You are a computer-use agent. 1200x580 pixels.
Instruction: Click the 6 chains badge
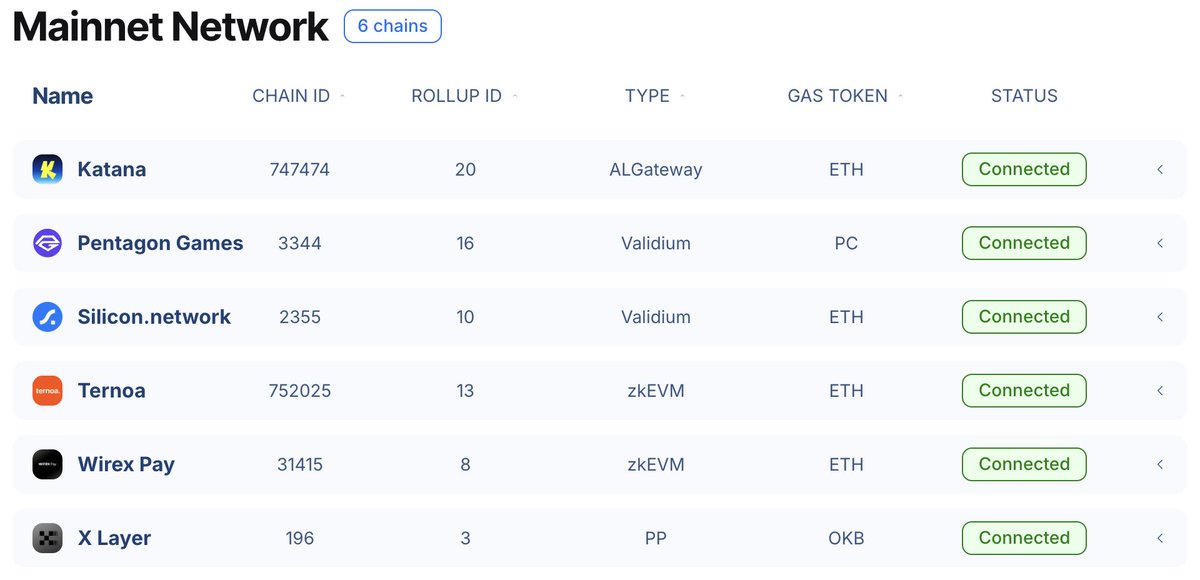point(392,26)
